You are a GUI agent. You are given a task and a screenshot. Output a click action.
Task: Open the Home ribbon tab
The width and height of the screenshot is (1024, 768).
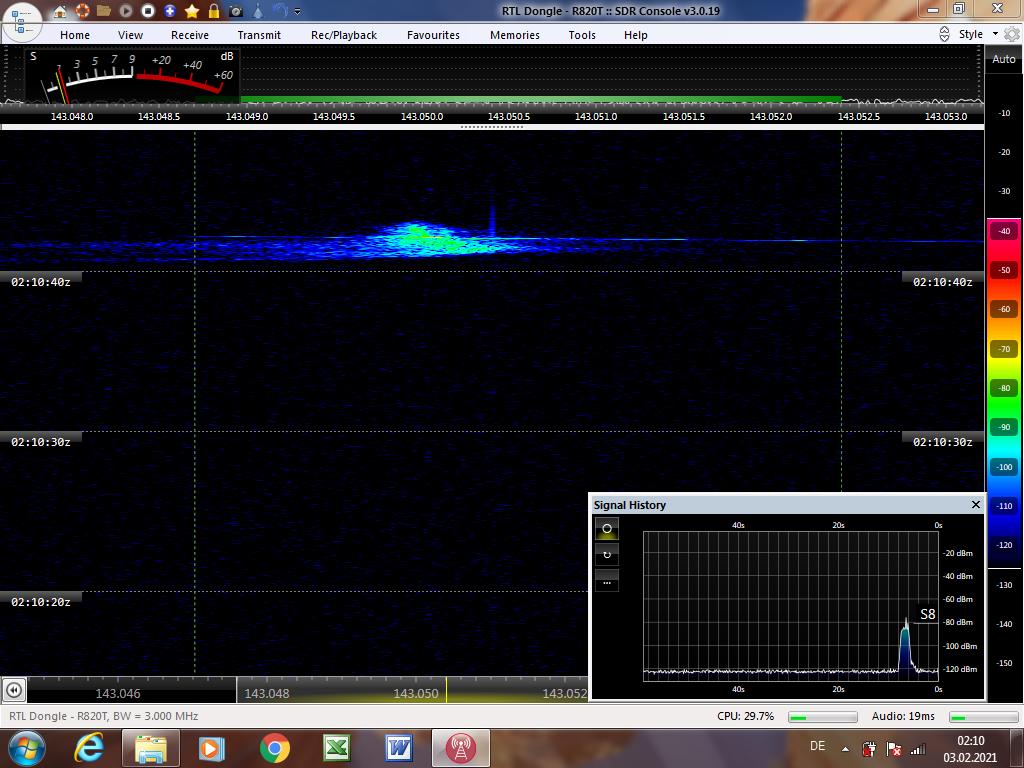tap(75, 35)
